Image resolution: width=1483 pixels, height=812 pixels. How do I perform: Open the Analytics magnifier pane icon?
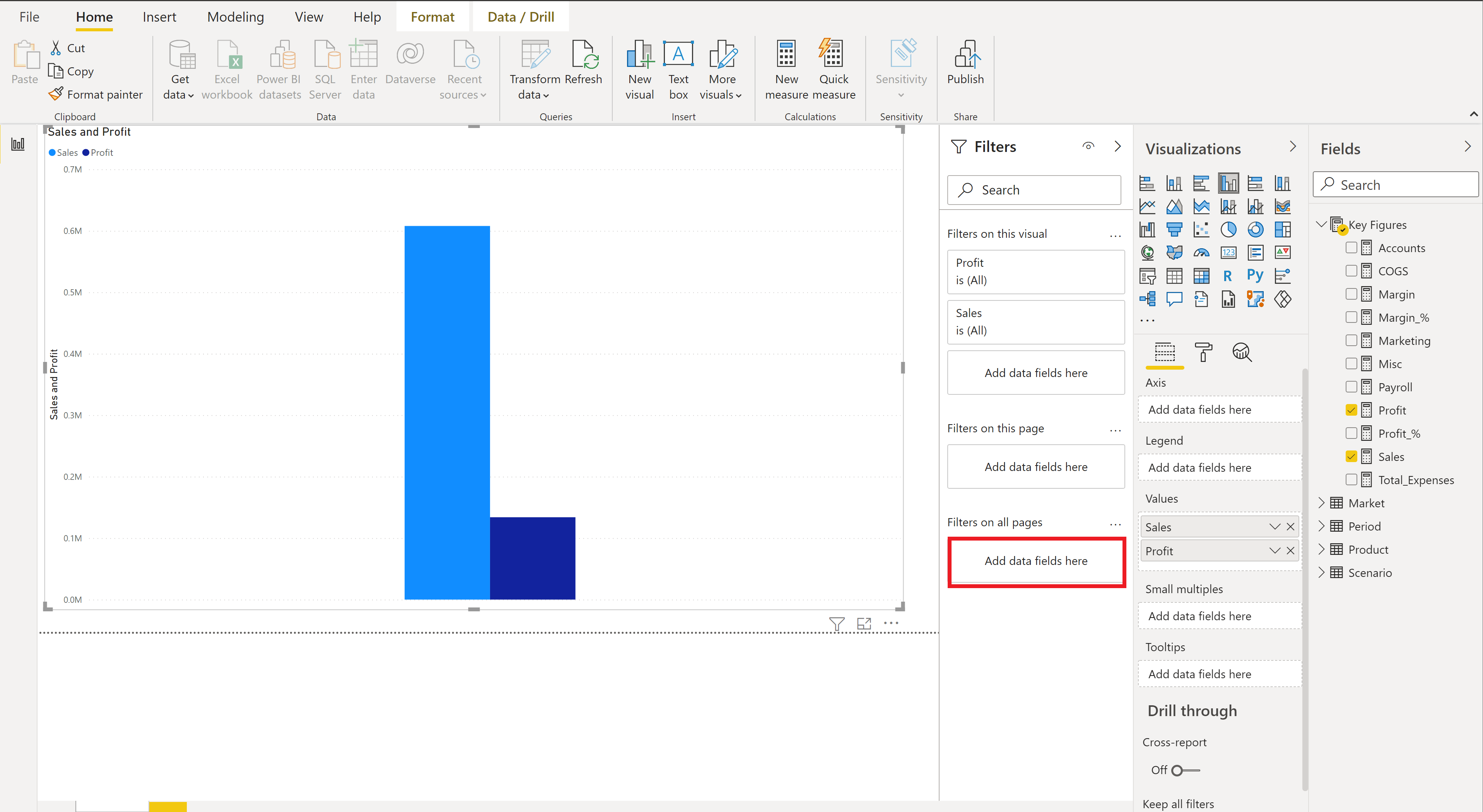(x=1242, y=351)
